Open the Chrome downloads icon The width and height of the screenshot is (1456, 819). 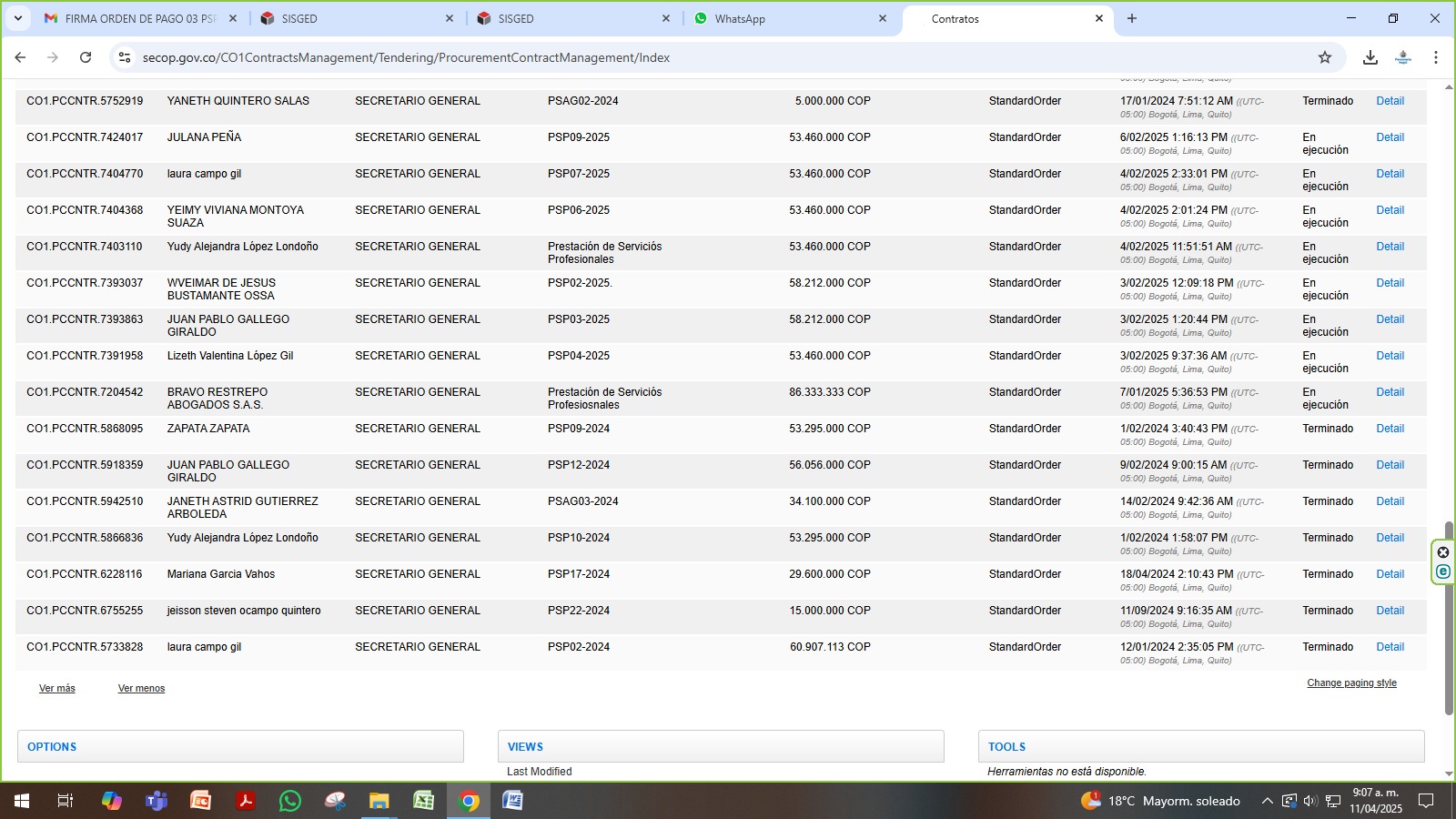click(x=1370, y=57)
